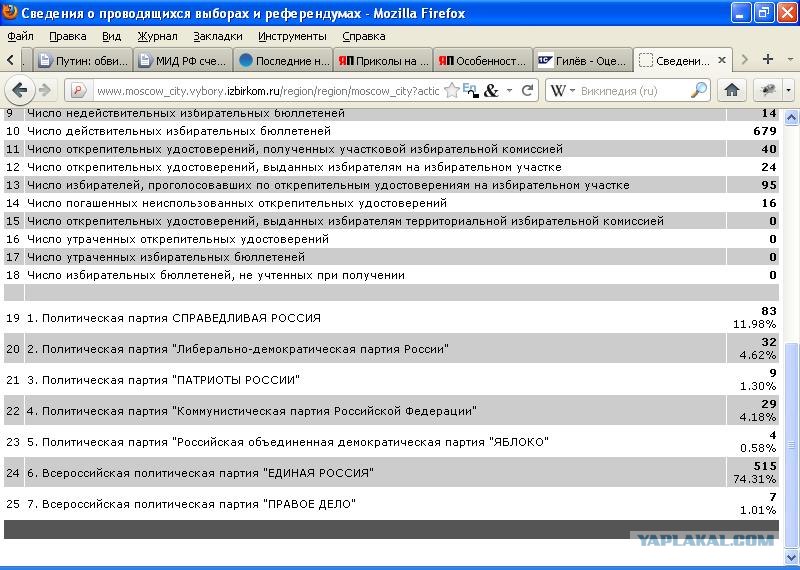The height and width of the screenshot is (570, 800).
Task: Click the page scrollbar down arrow
Action: [x=791, y=556]
